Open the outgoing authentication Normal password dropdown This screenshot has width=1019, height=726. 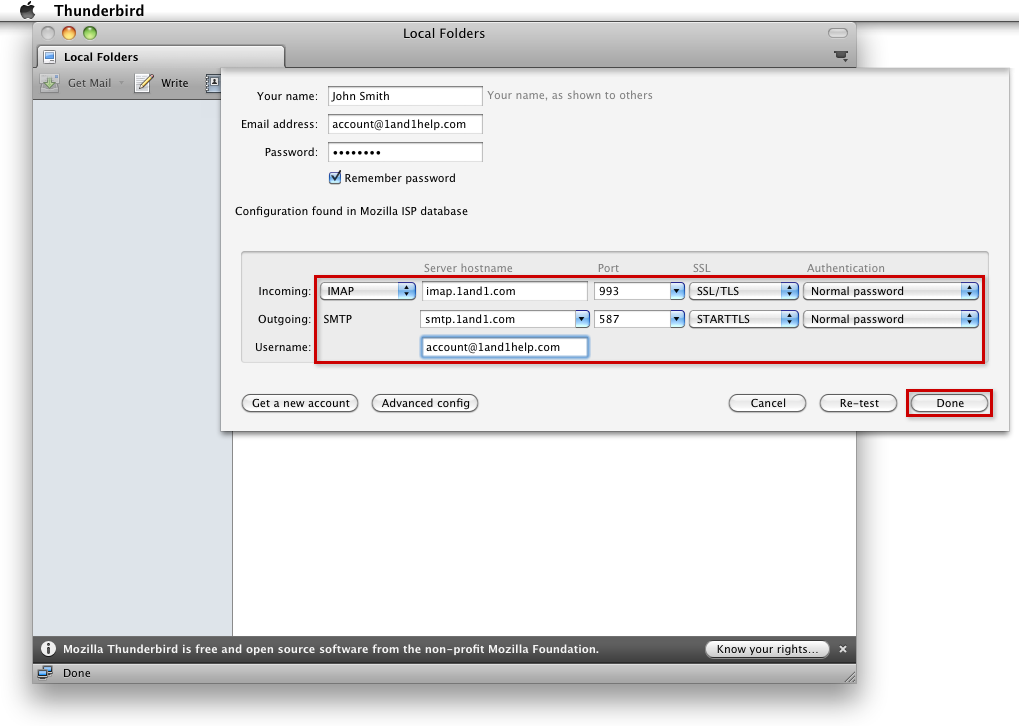click(891, 319)
